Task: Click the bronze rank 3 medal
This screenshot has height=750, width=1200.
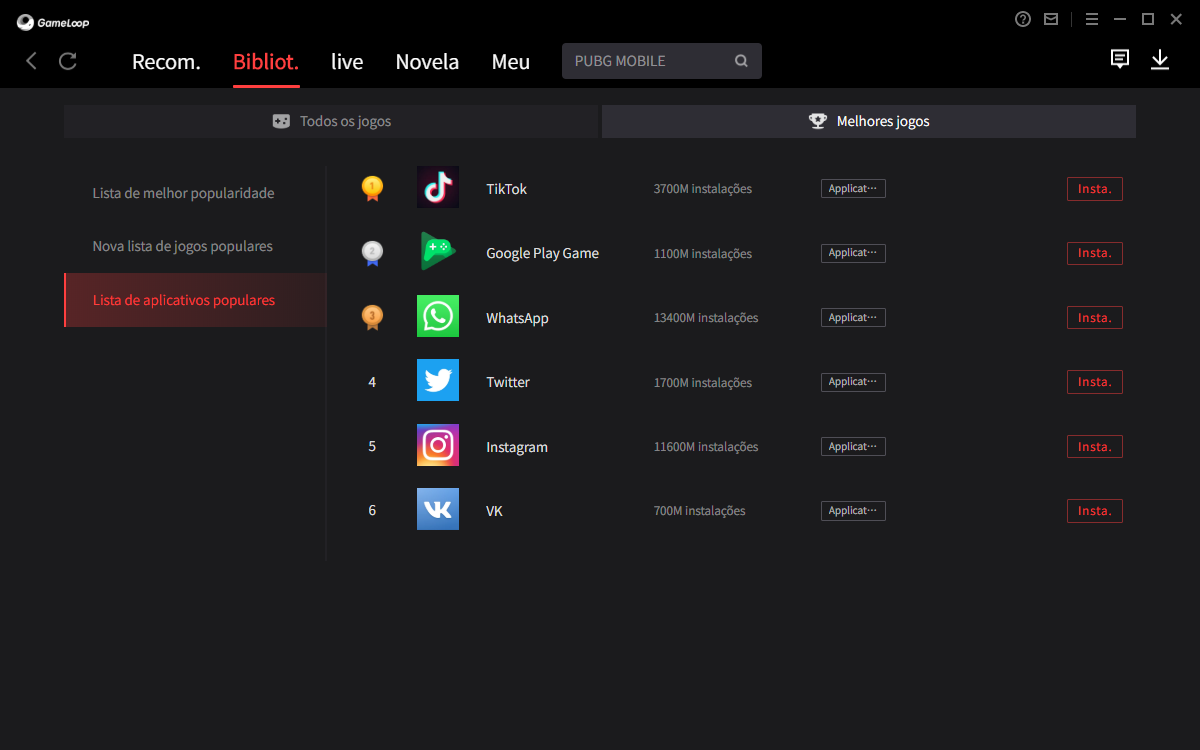Action: pos(372,317)
